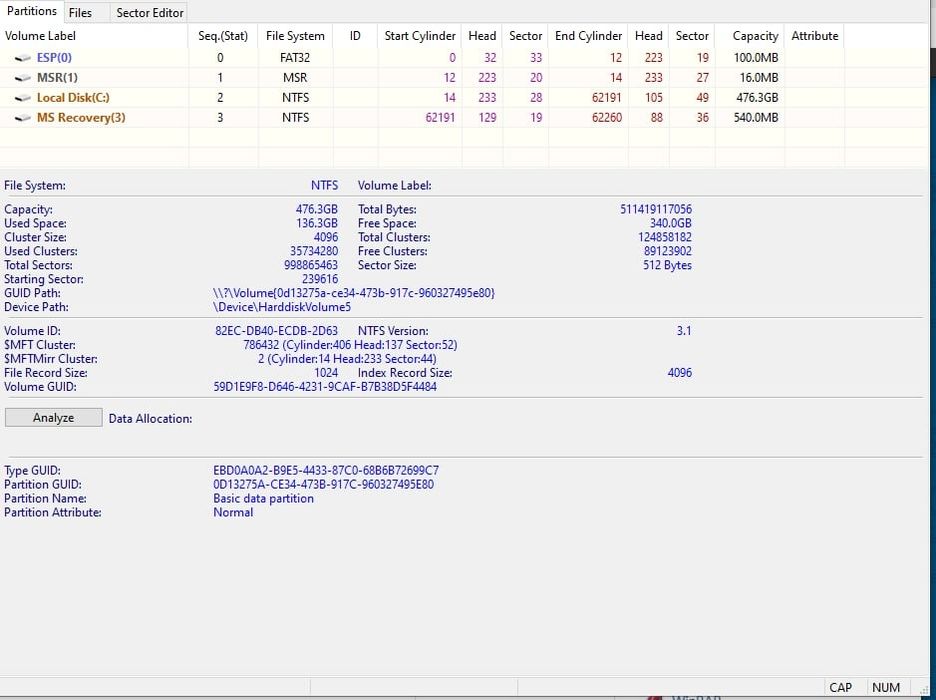Click the Total Sectors value 998865463
The image size is (936, 700).
pyautogui.click(x=311, y=265)
